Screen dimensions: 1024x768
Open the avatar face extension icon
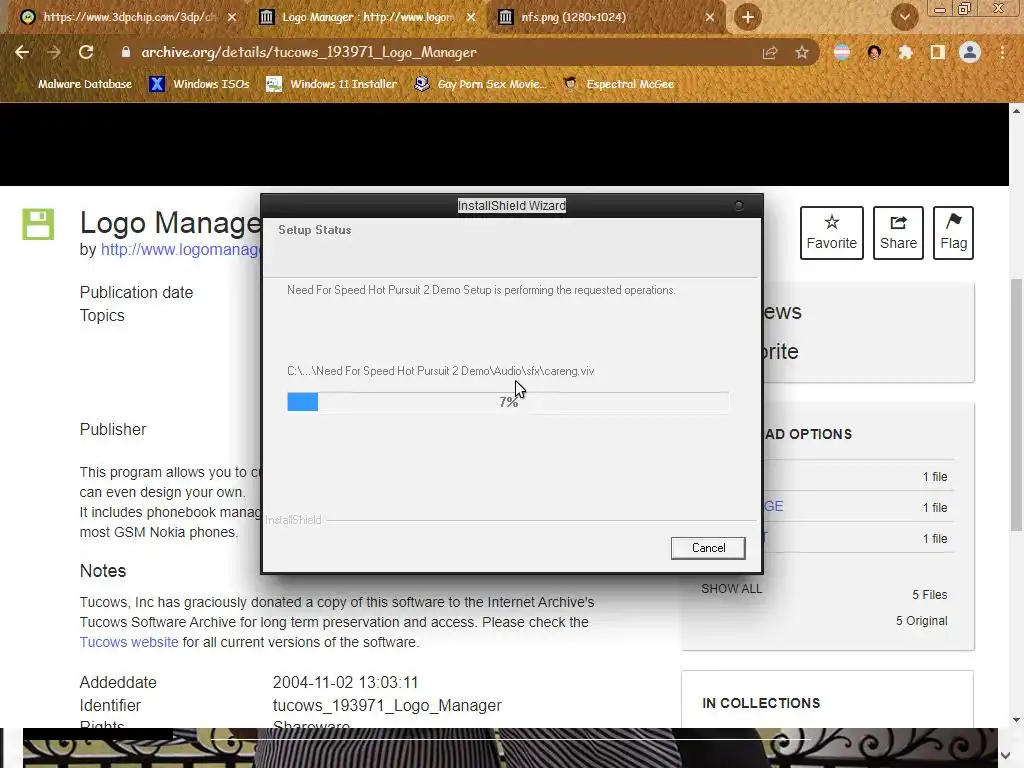[x=874, y=52]
